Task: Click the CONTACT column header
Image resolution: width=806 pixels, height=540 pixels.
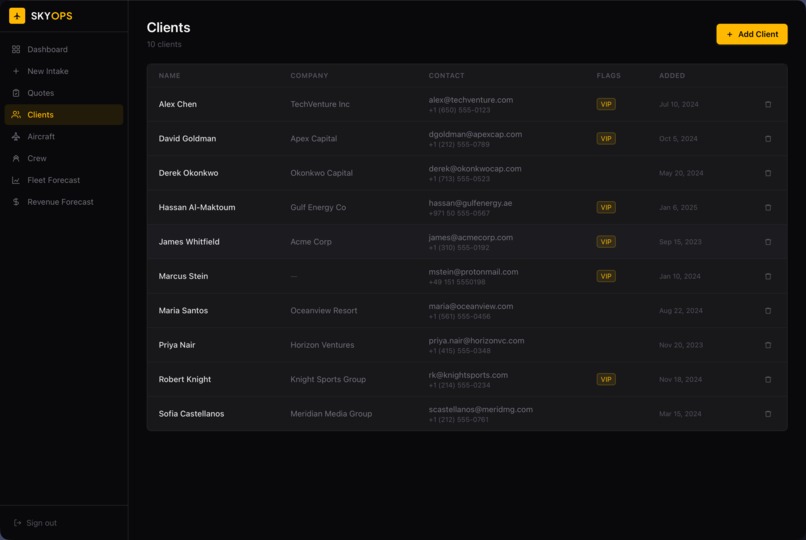Action: tap(446, 76)
